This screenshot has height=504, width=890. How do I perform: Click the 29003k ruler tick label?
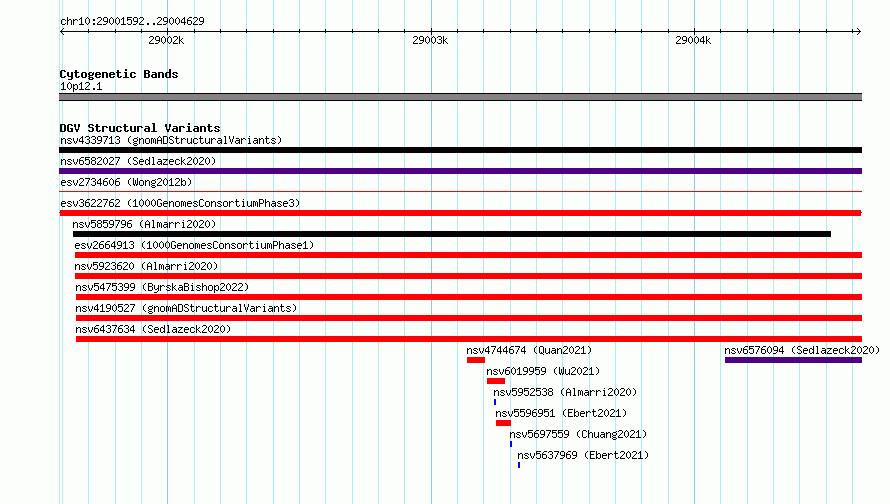pos(430,40)
